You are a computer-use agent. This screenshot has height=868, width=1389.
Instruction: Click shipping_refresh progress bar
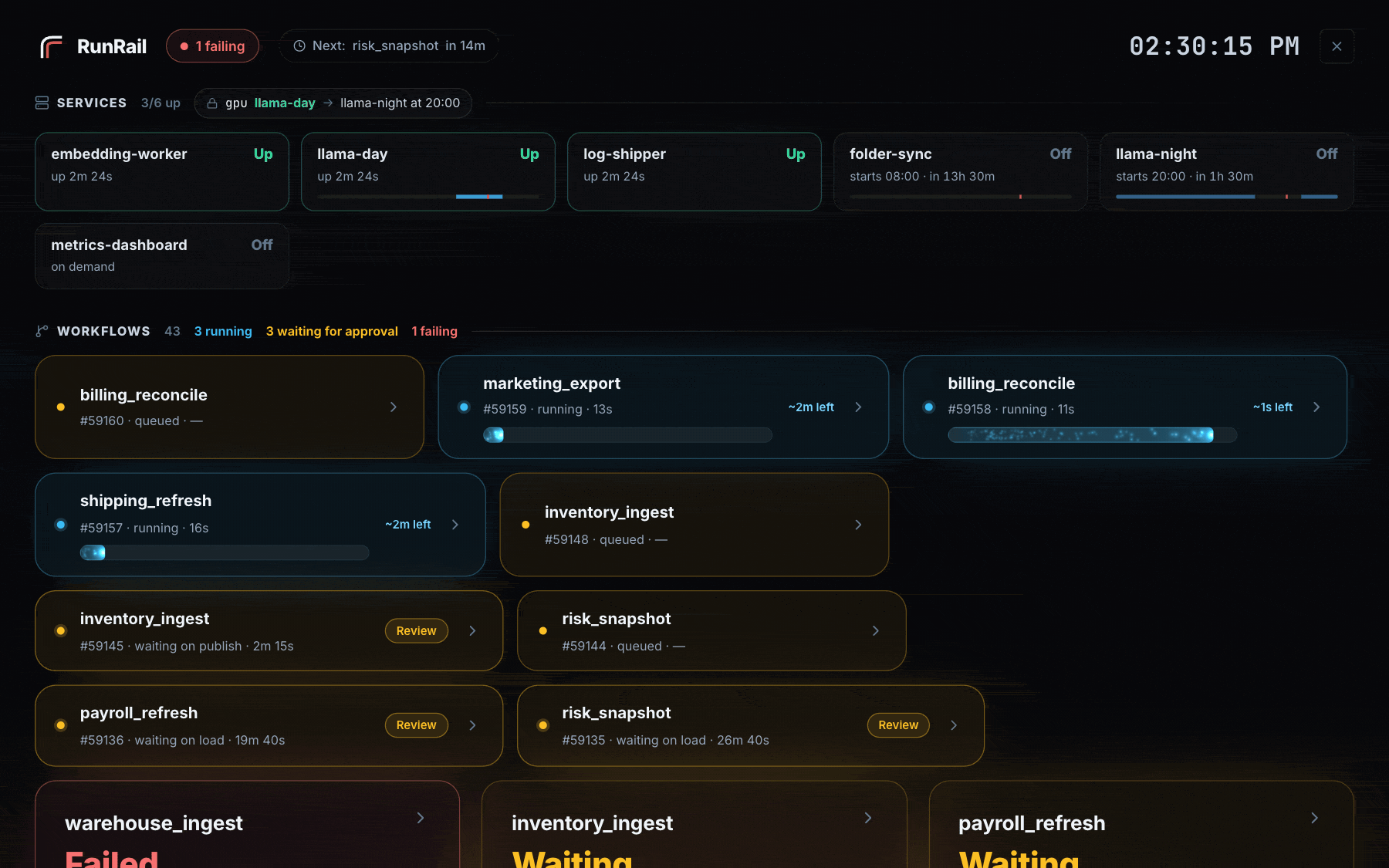(x=225, y=552)
